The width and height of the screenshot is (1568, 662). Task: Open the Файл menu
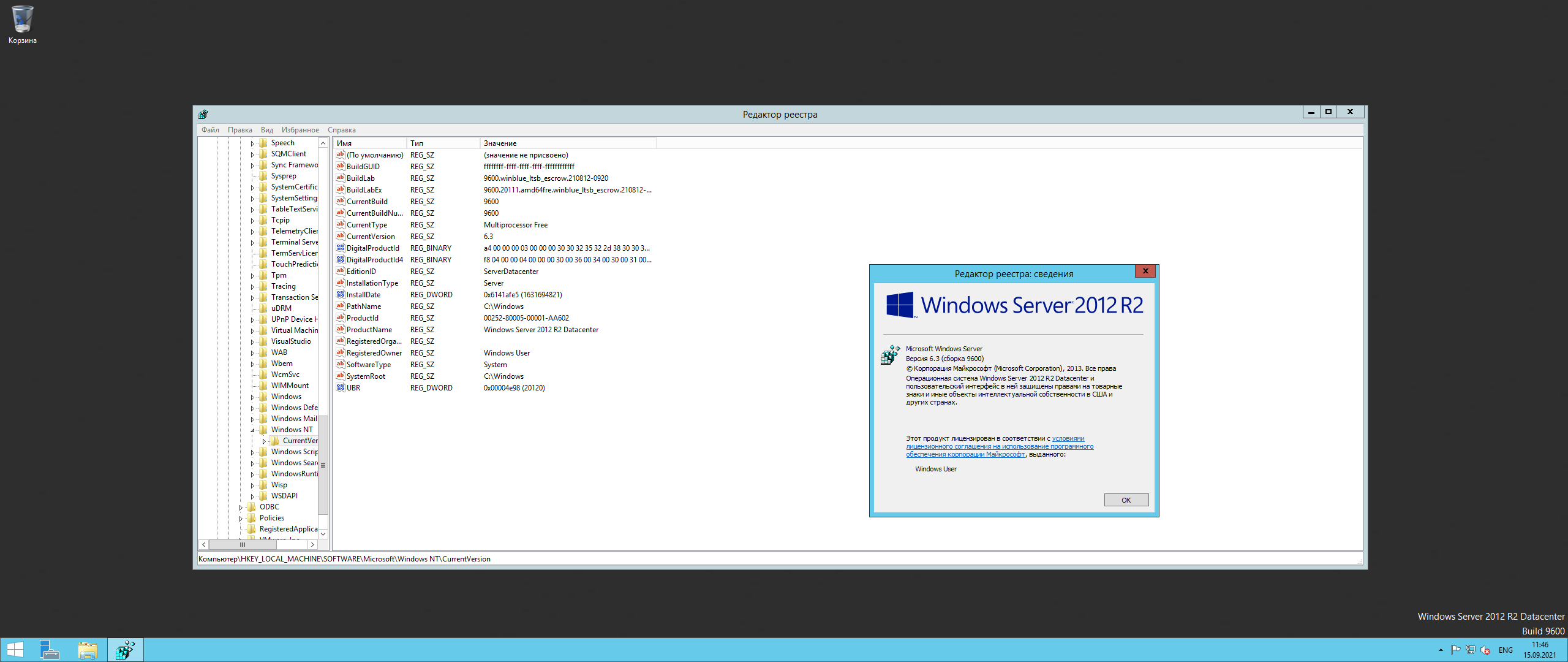(x=210, y=130)
